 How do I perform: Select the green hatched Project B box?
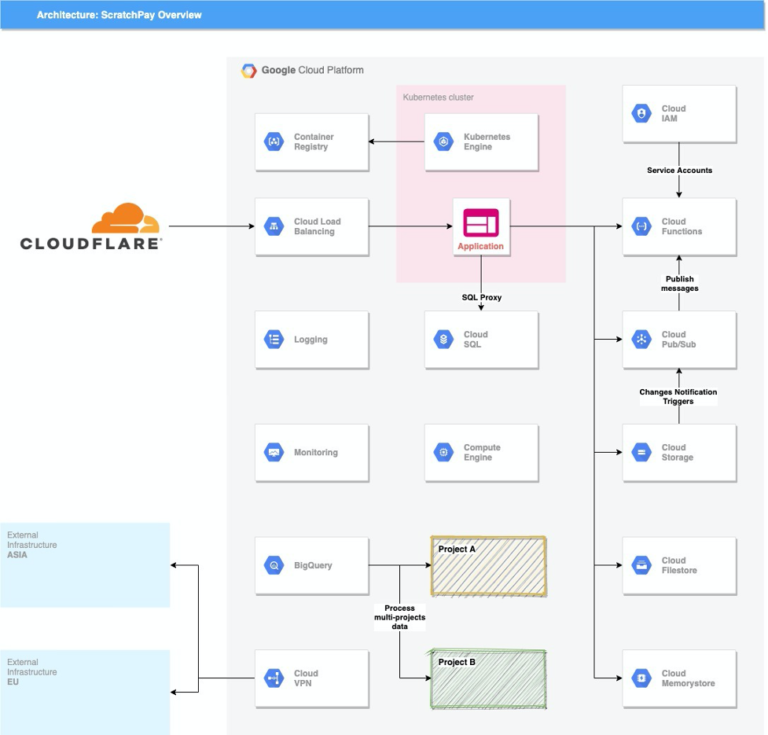(488, 679)
